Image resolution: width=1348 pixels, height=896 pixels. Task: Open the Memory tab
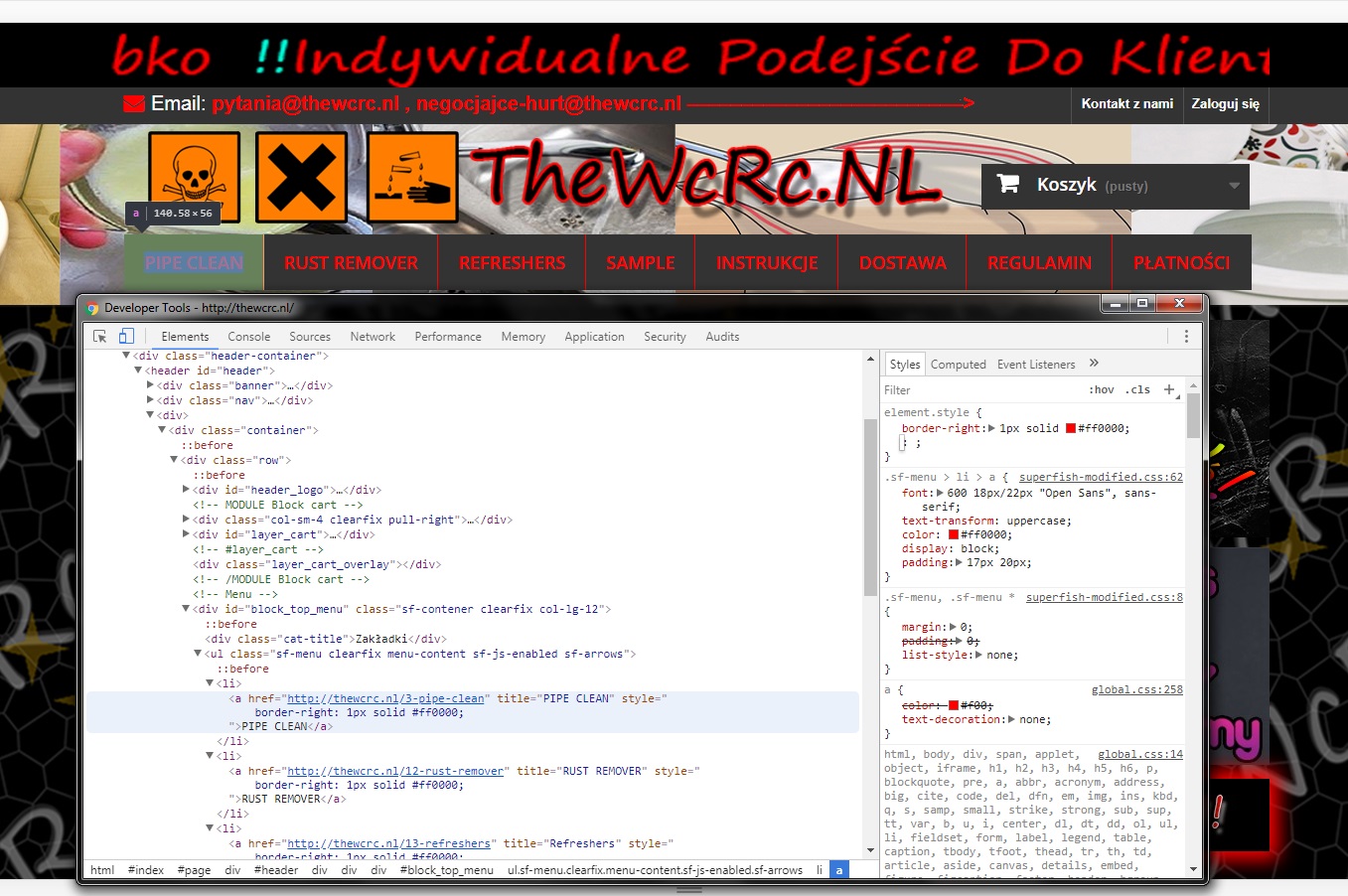click(x=524, y=337)
